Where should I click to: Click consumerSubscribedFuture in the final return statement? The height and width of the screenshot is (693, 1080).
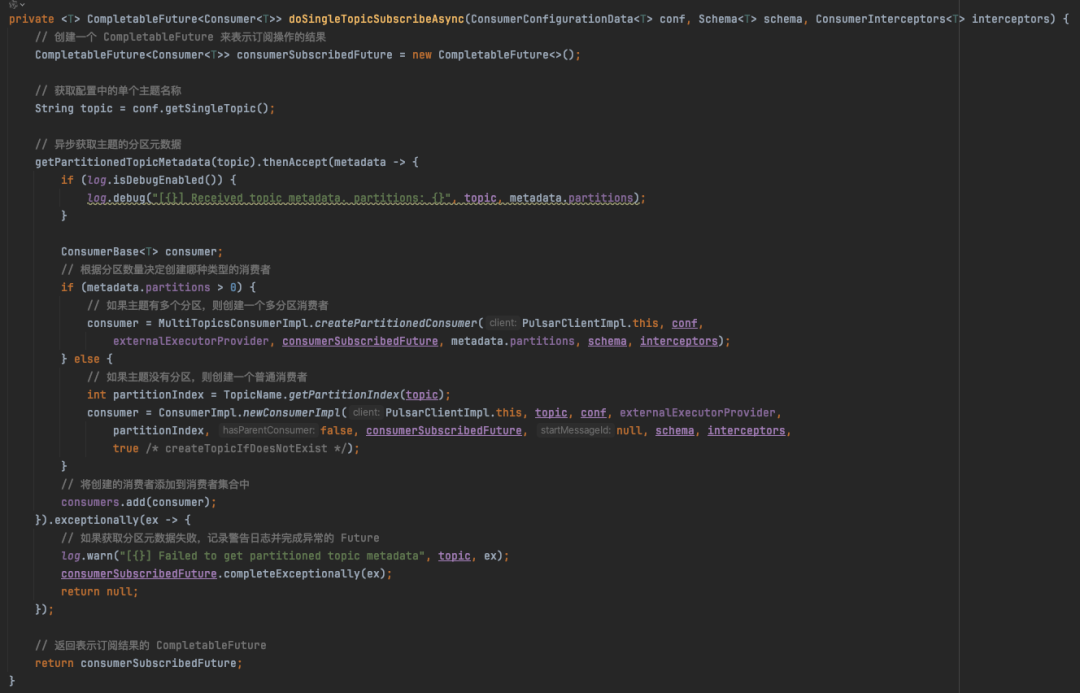[158, 664]
